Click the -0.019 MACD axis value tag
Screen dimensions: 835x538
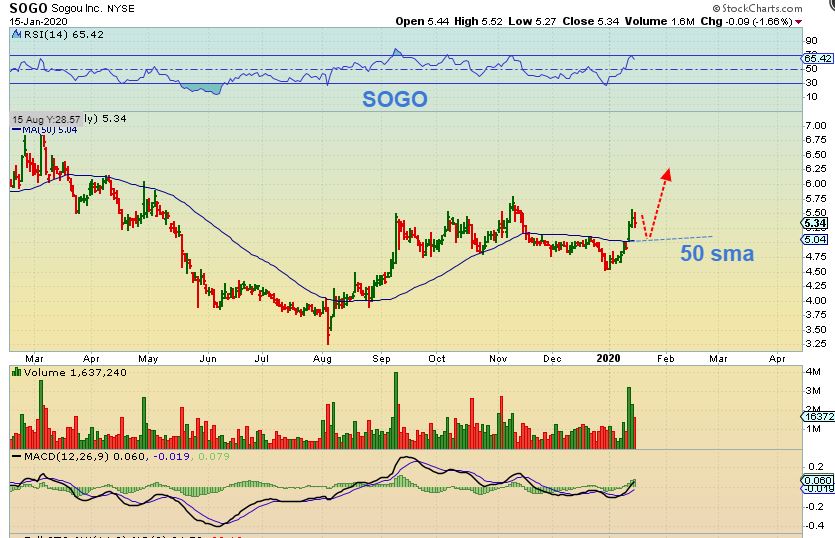click(x=818, y=488)
